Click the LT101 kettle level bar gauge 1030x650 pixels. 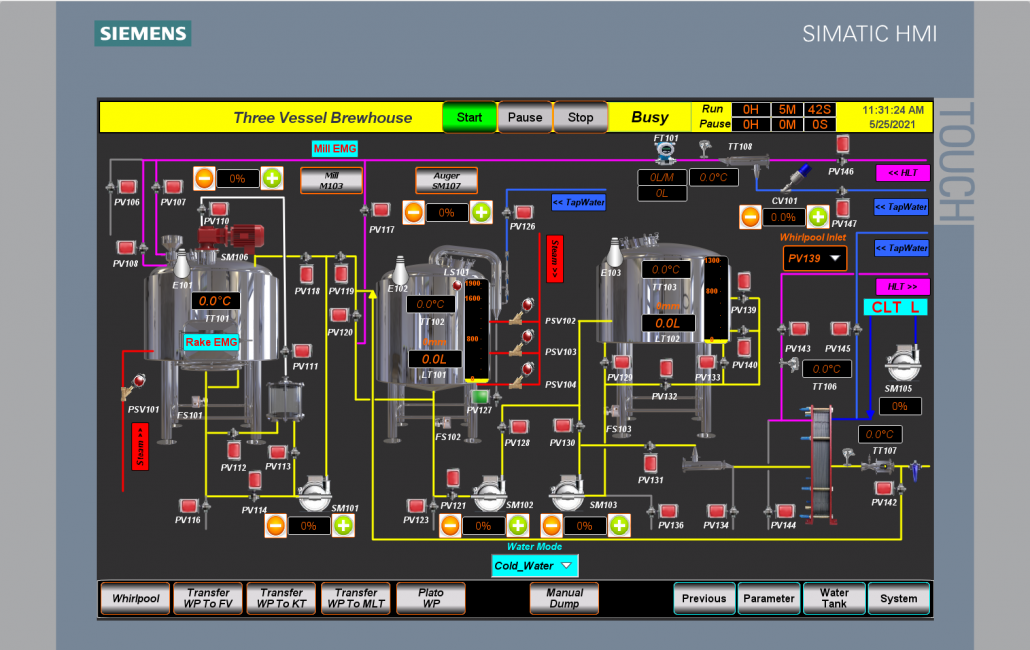pos(476,331)
